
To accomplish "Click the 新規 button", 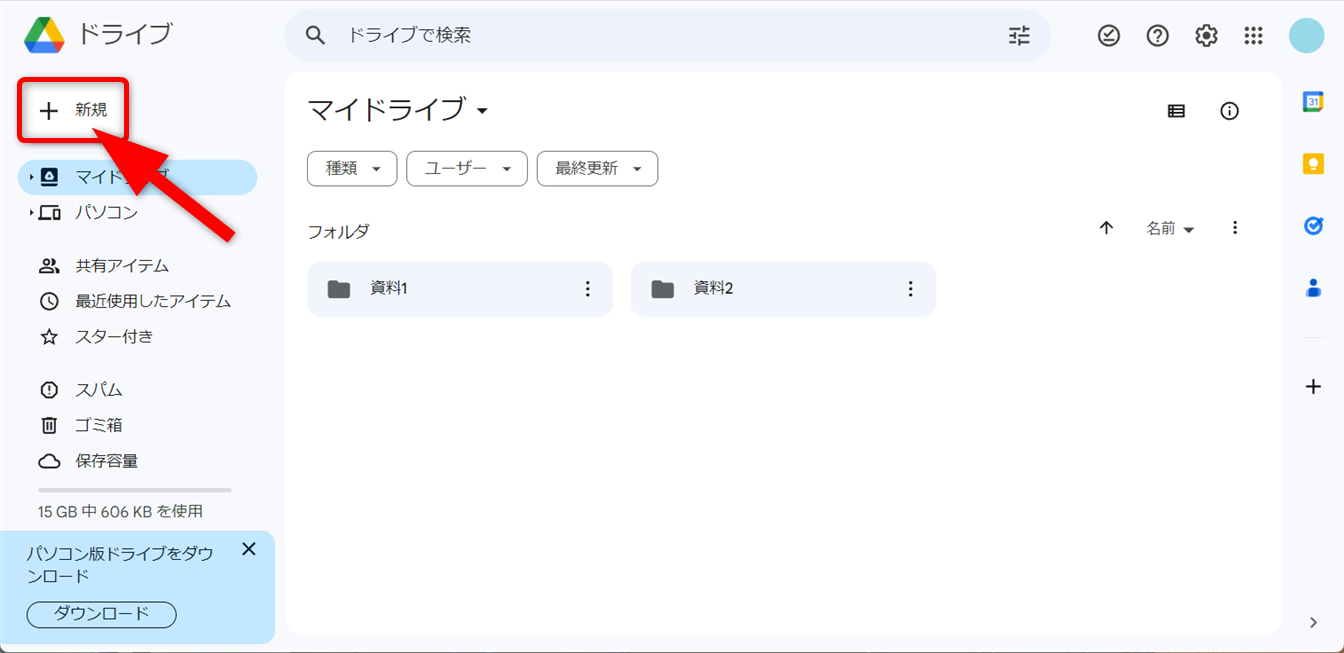I will pos(74,110).
